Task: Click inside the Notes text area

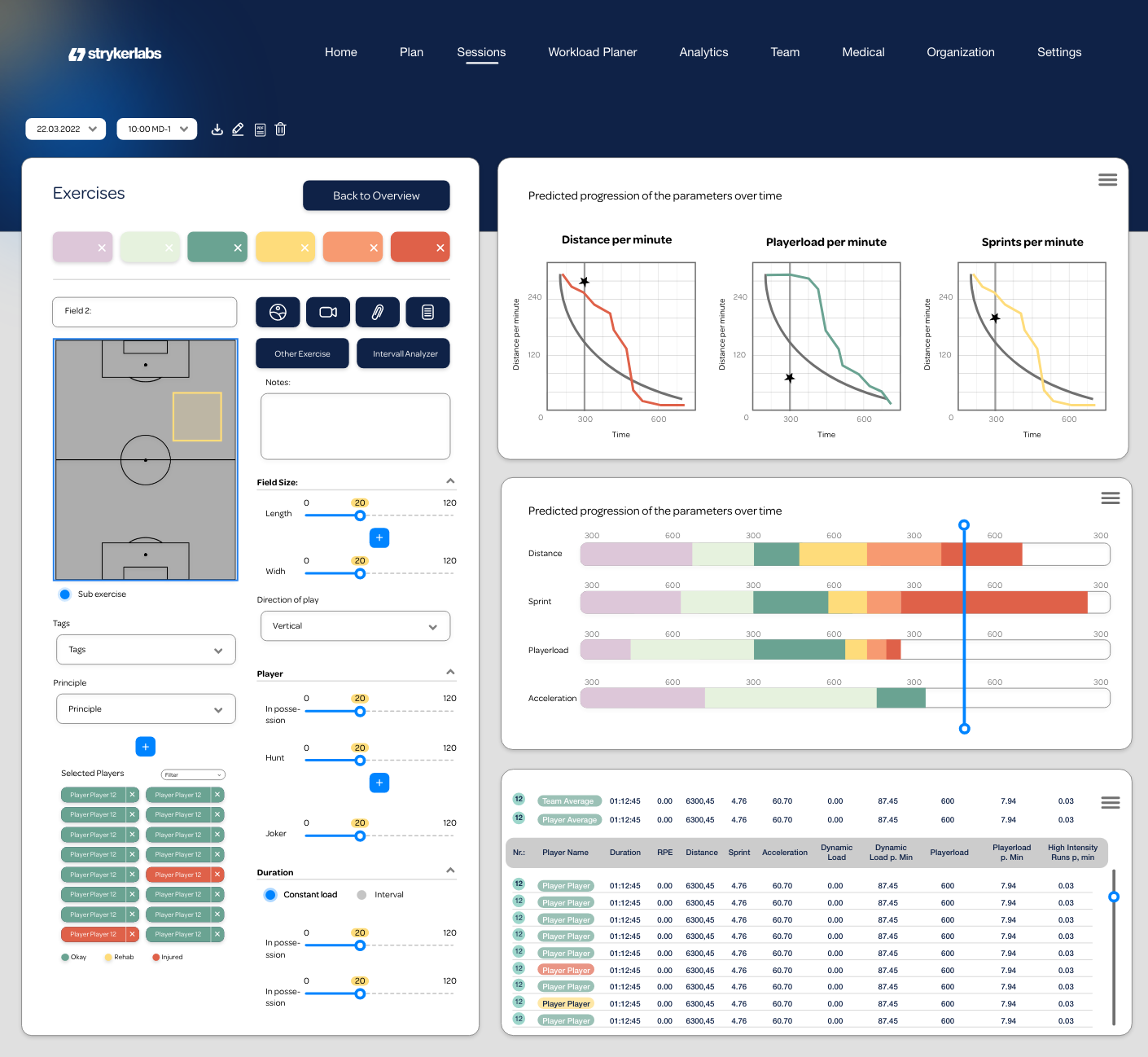Action: tap(355, 427)
